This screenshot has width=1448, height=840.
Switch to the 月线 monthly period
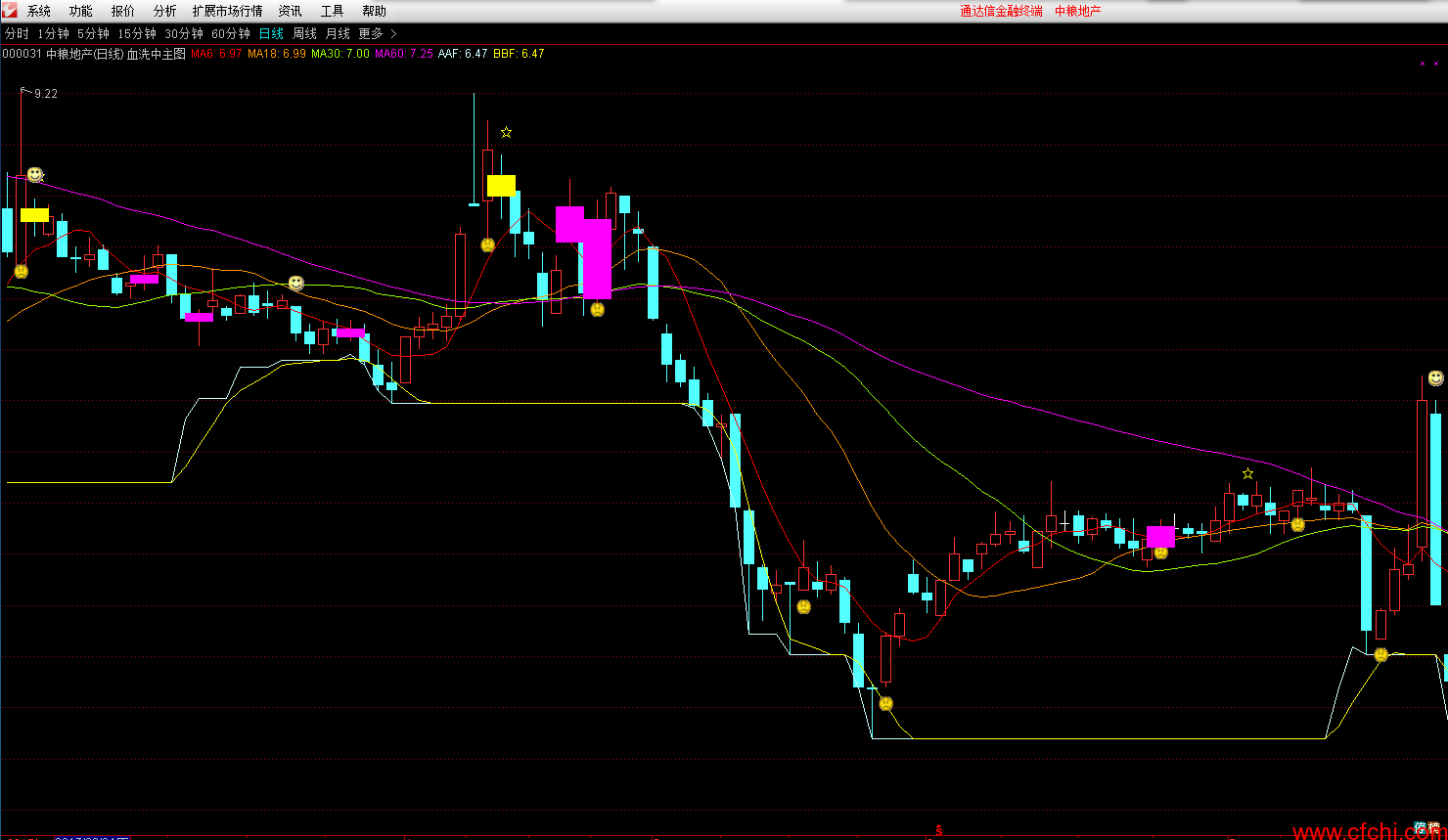click(338, 34)
